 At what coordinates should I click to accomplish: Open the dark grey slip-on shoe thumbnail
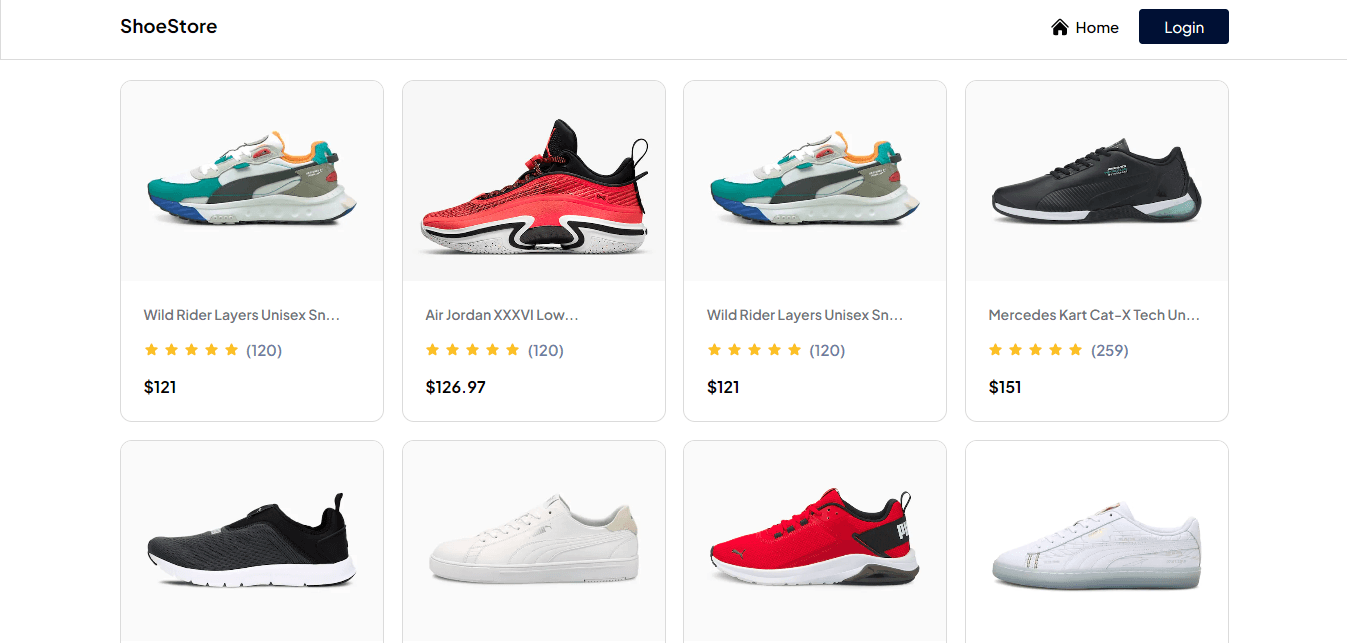pyautogui.click(x=252, y=541)
